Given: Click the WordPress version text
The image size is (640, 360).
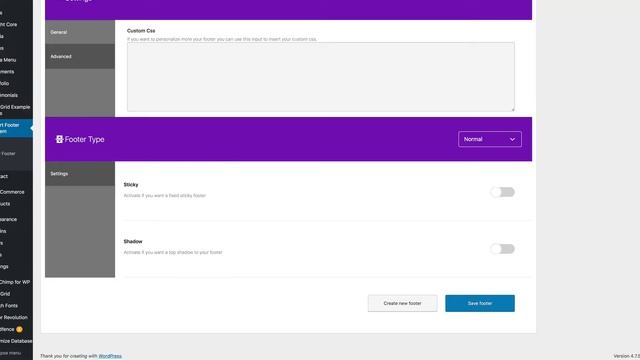Looking at the screenshot, I should 627,356.
